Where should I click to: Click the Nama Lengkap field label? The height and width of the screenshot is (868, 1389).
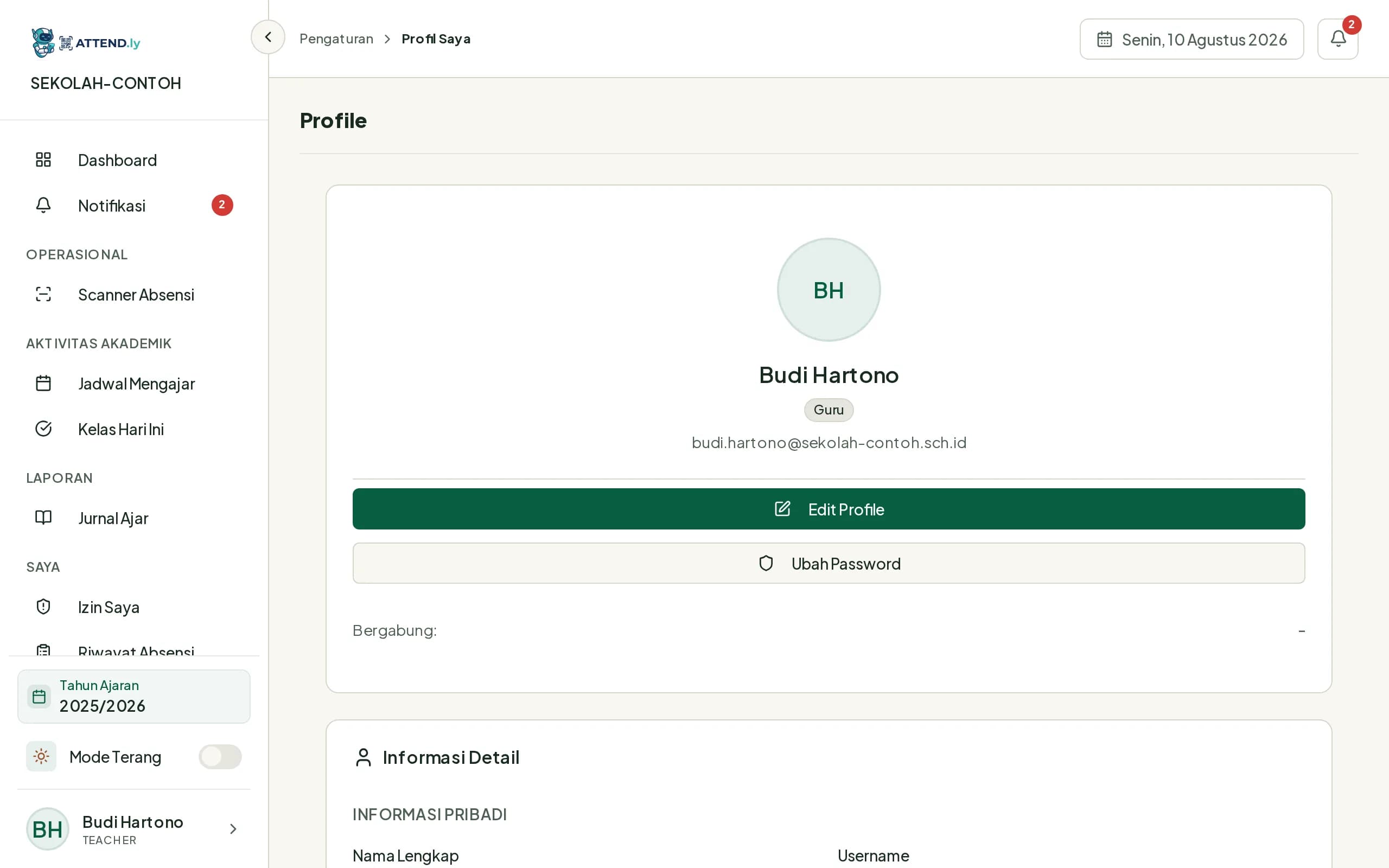point(405,856)
